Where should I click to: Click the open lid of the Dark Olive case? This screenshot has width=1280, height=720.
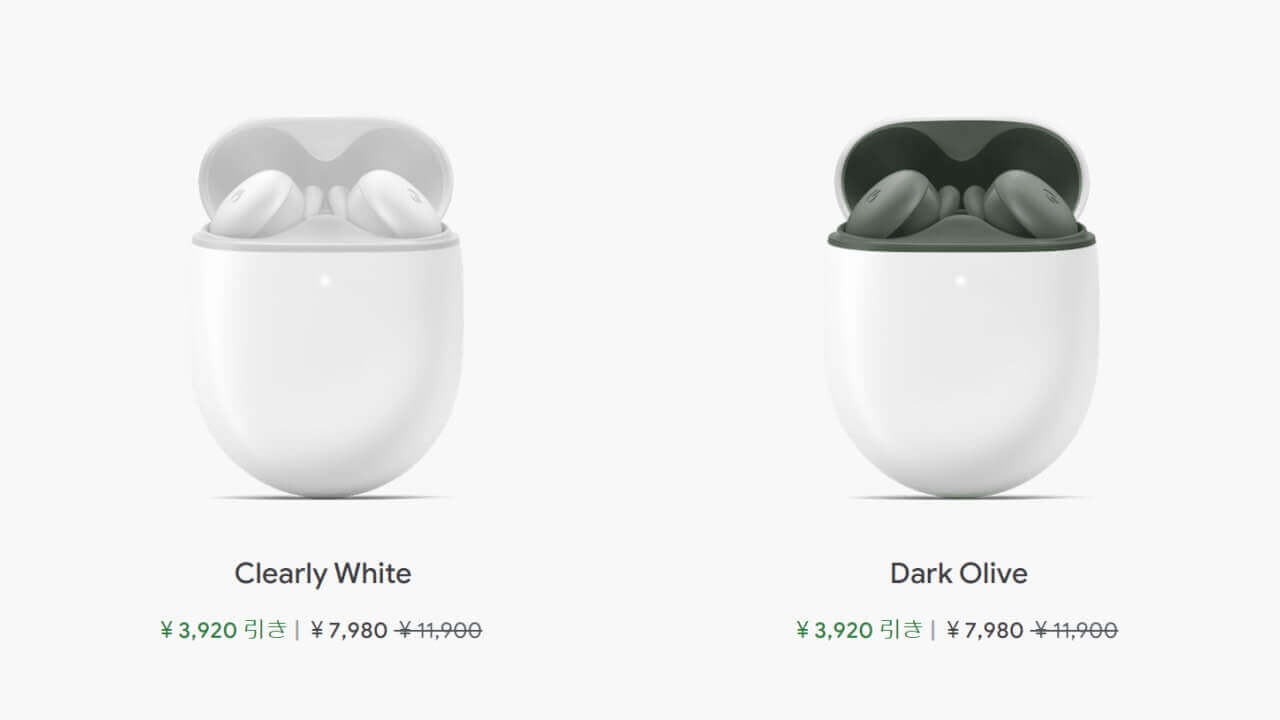point(961,143)
